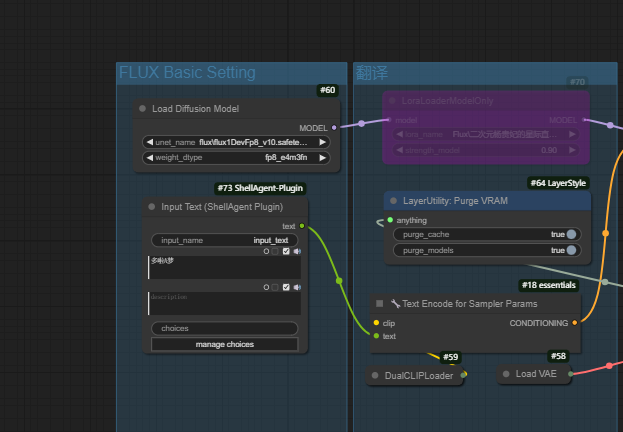Select next weight_dtype with right arrow

(322, 158)
